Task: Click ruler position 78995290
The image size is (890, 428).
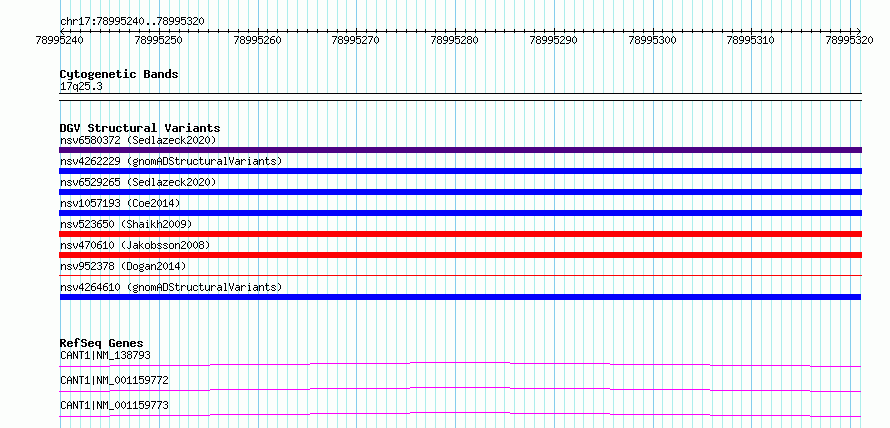Action: [553, 40]
